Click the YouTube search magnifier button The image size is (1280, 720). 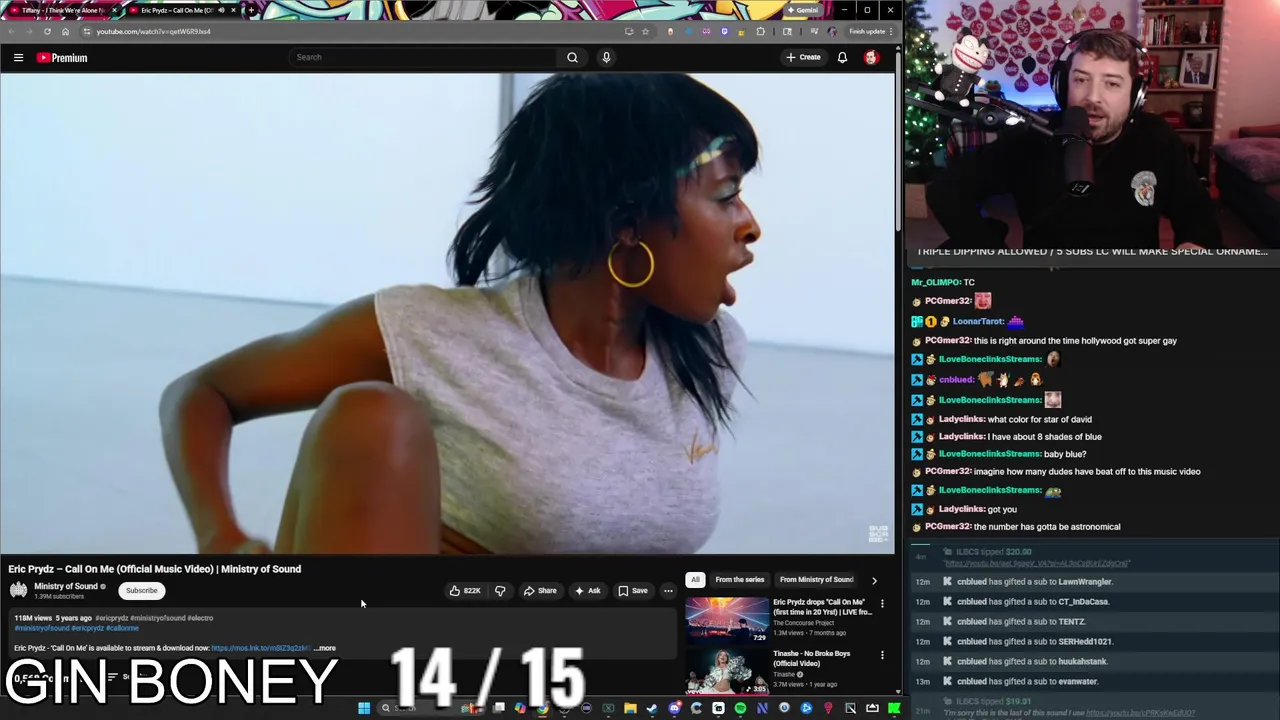[572, 57]
